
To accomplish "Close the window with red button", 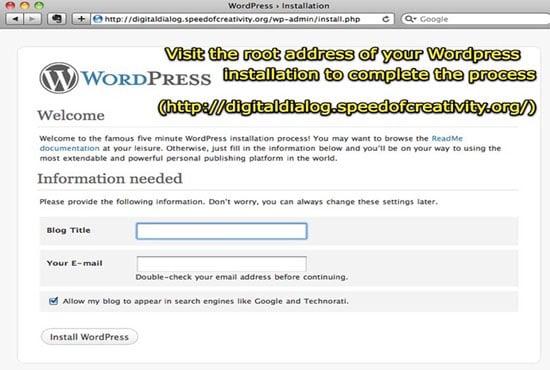I will tap(10, 5).
